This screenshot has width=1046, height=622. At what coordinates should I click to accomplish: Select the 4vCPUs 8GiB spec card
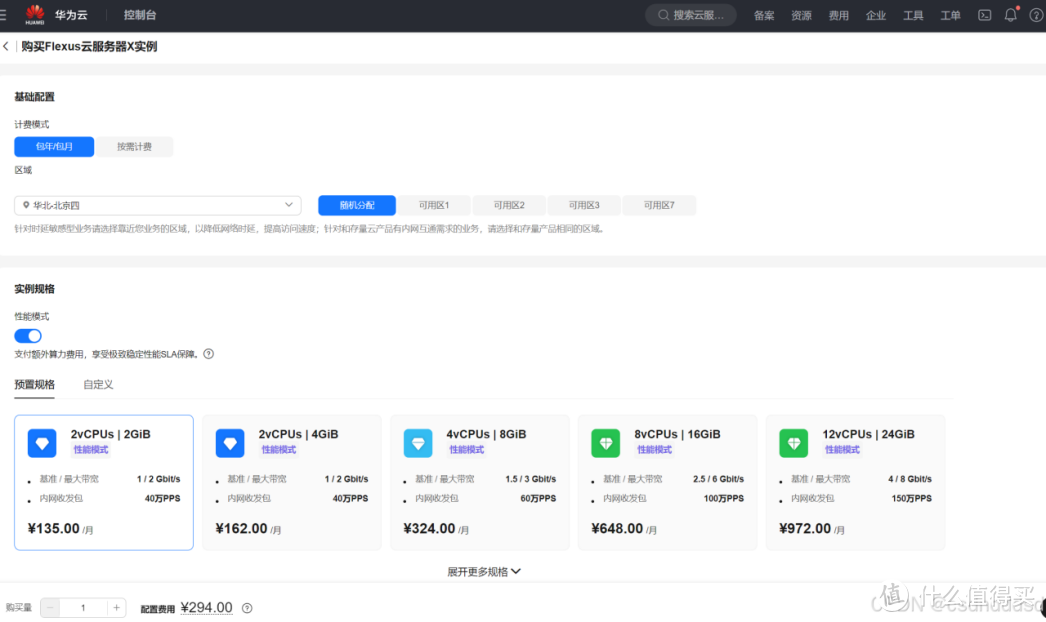tap(480, 480)
